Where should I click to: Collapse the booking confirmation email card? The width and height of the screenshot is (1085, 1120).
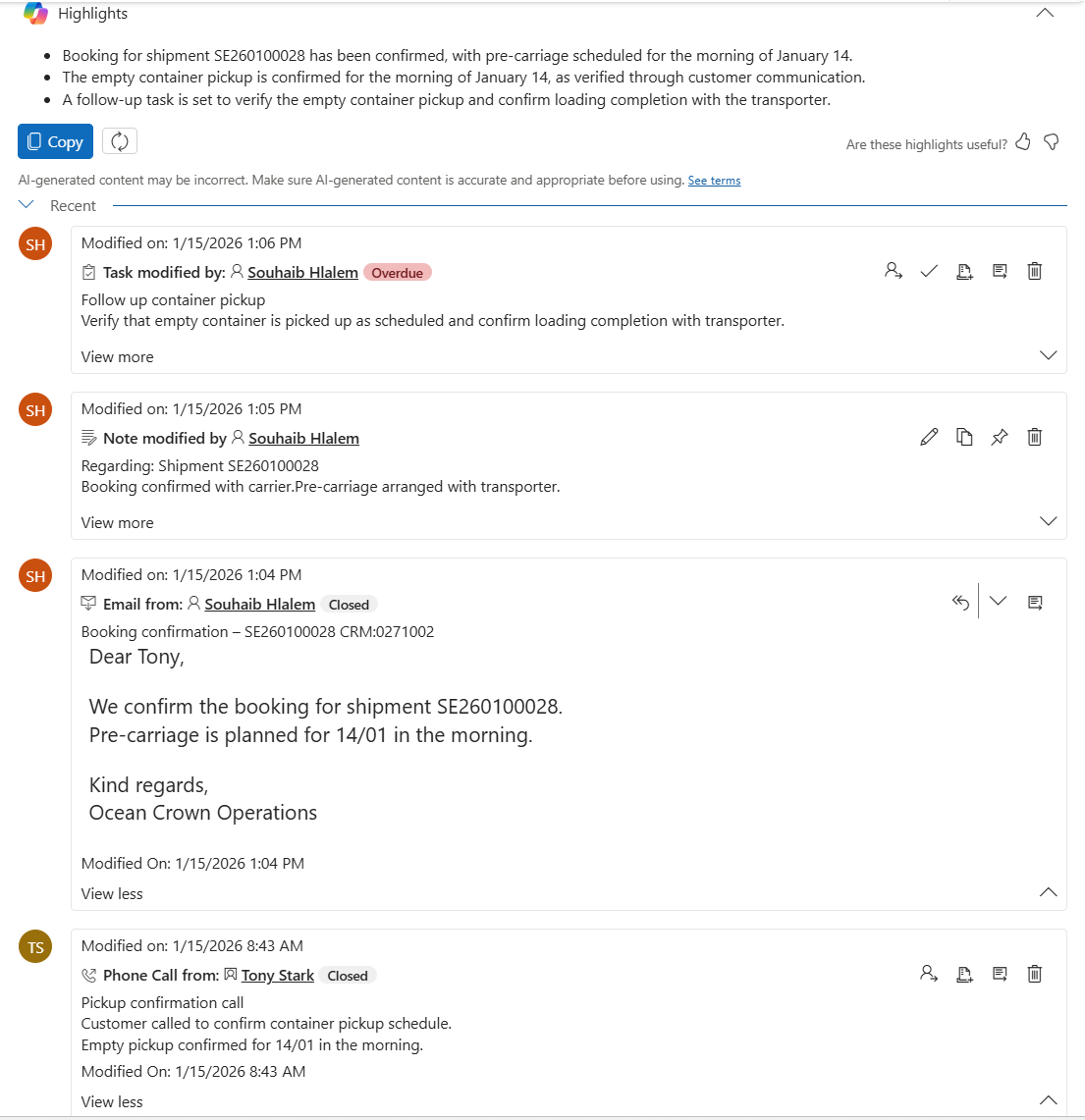[1049, 892]
